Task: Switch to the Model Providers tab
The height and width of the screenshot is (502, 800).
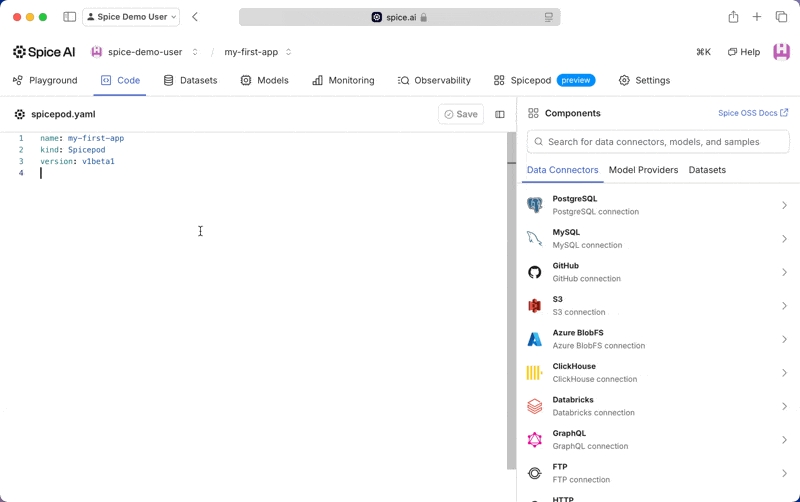Action: [643, 170]
